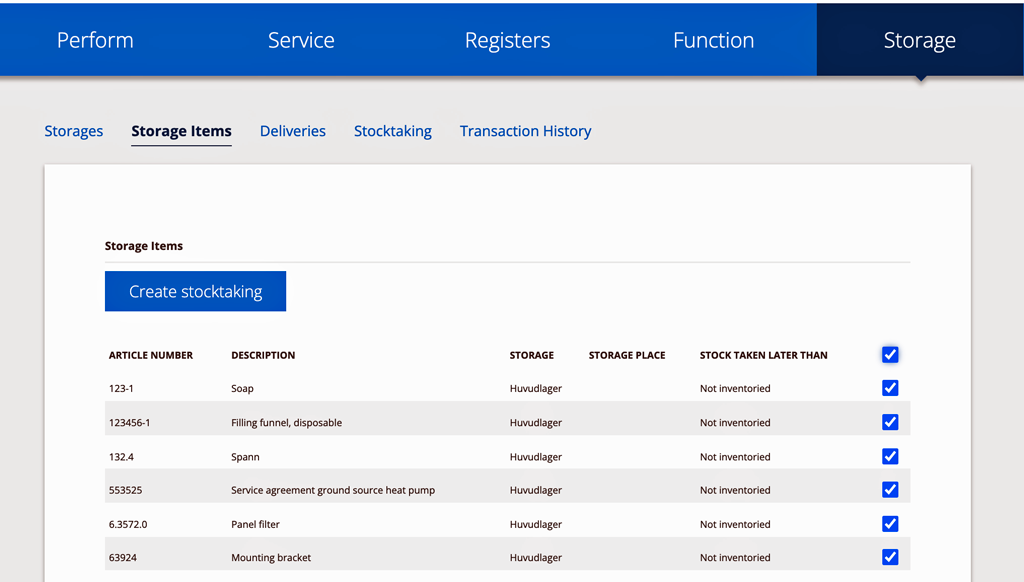Click the Mounting bracket description cell
The image size is (1024, 582).
tap(271, 558)
